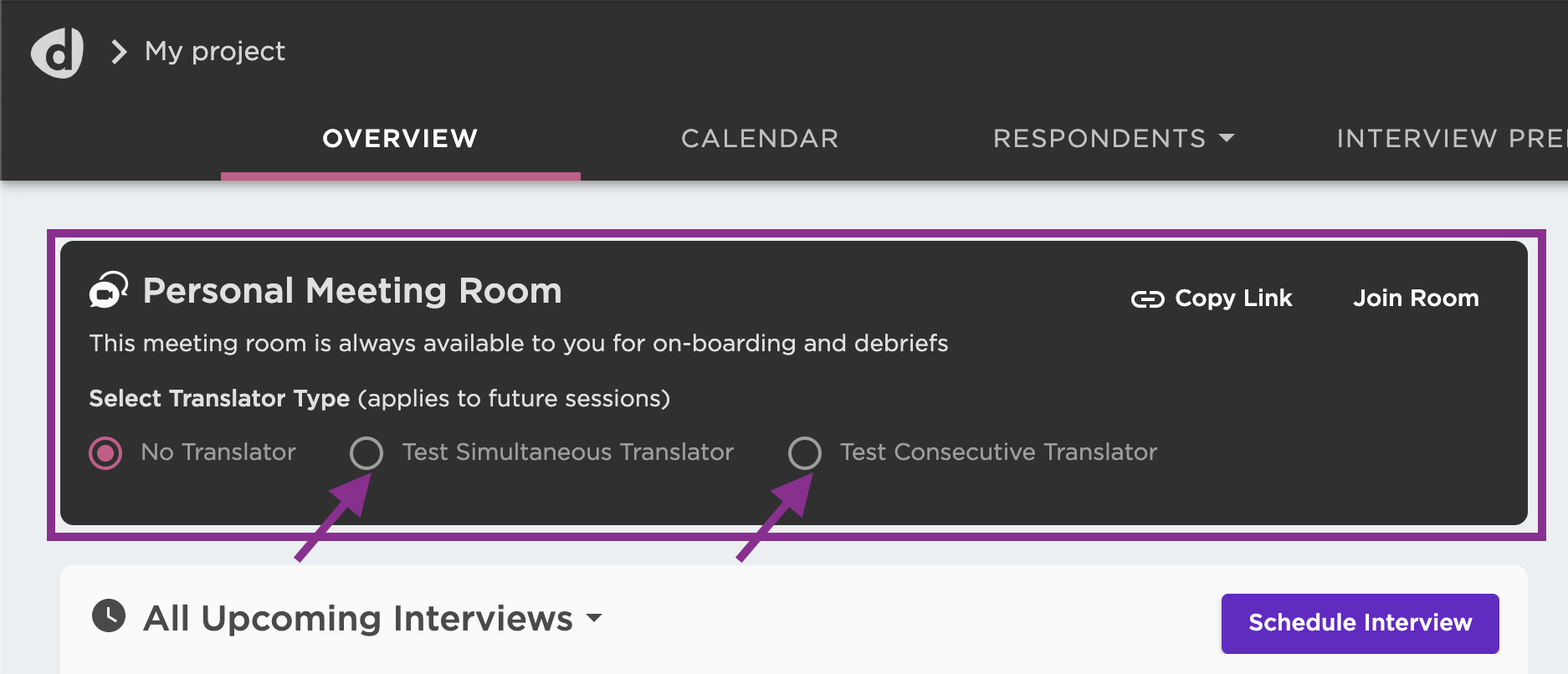The image size is (1568, 674).
Task: Switch to the Calendar tab
Action: click(x=760, y=138)
